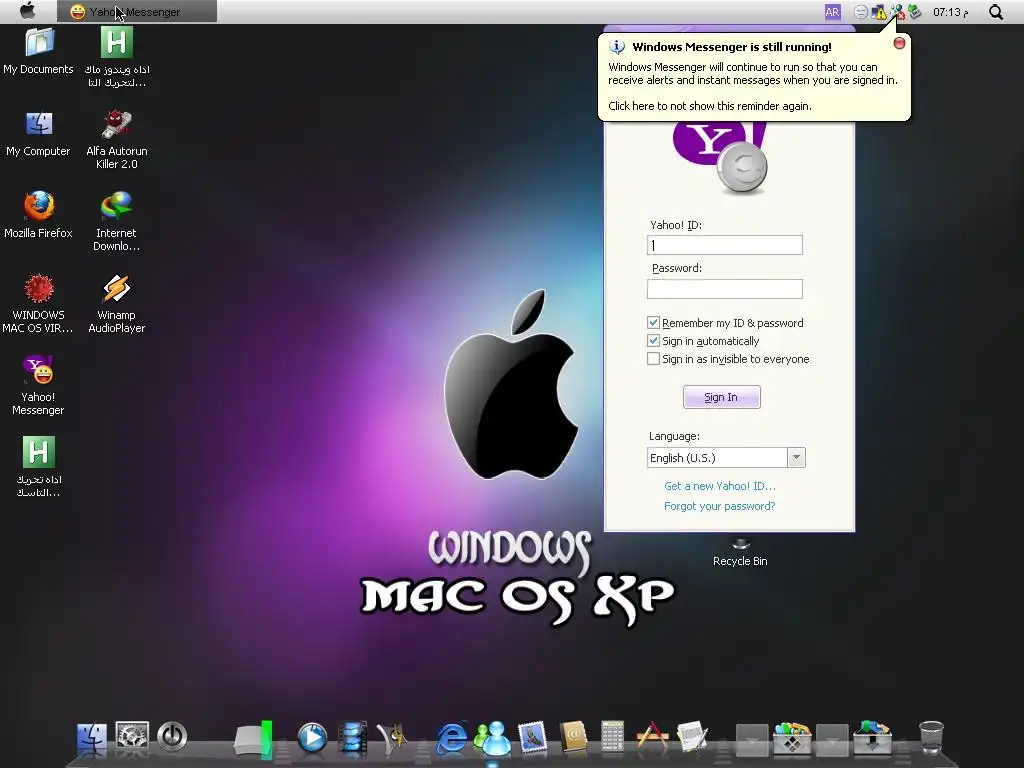Click the Sign In button
The image size is (1024, 768).
tap(722, 397)
